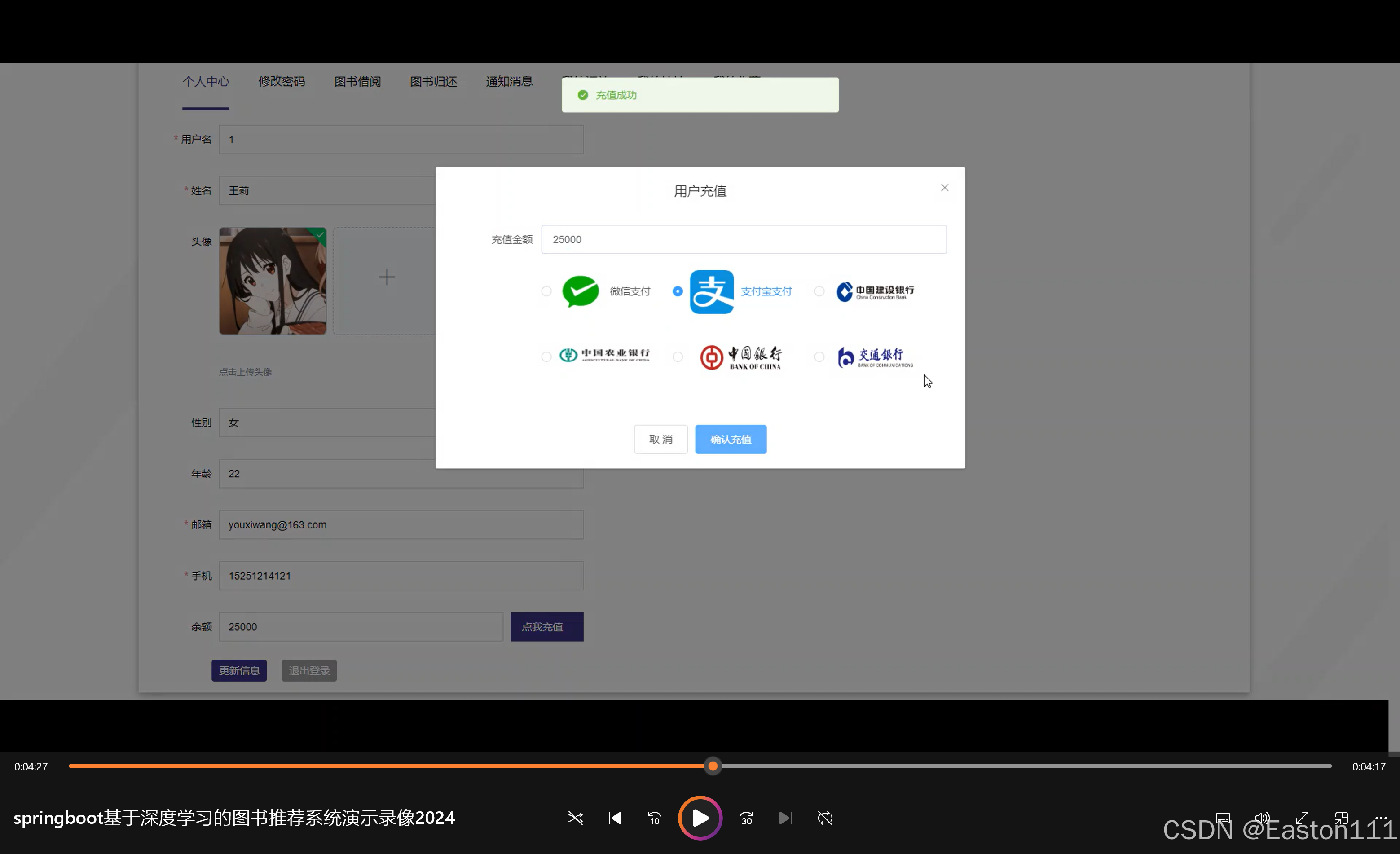The image size is (1400, 854).
Task: Click the 退出登录 button
Action: (x=309, y=670)
